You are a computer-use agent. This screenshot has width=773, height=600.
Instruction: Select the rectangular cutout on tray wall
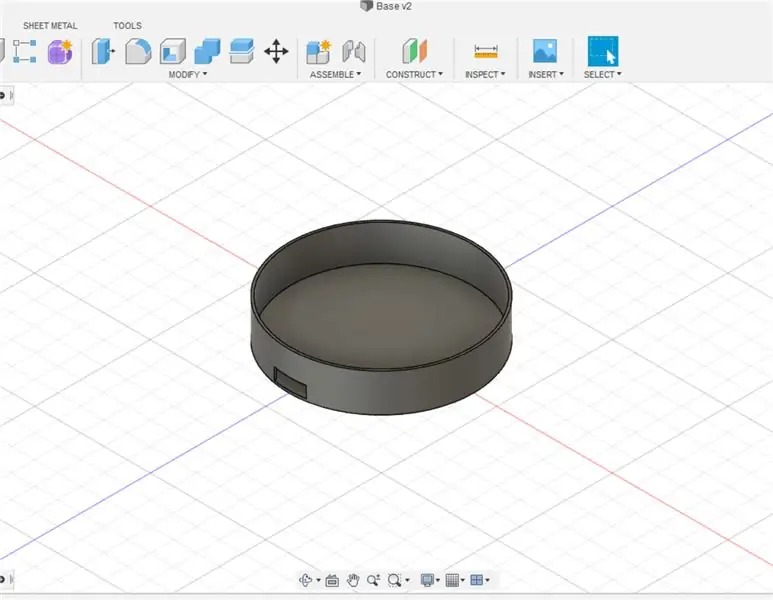[x=290, y=383]
